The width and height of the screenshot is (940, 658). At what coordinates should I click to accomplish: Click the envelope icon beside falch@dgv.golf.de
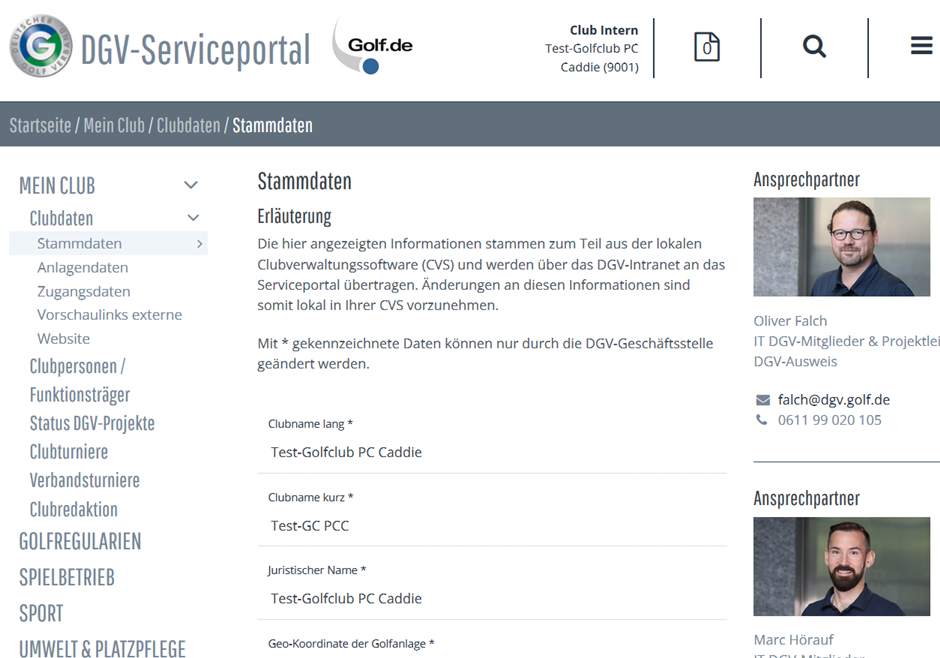[763, 400]
